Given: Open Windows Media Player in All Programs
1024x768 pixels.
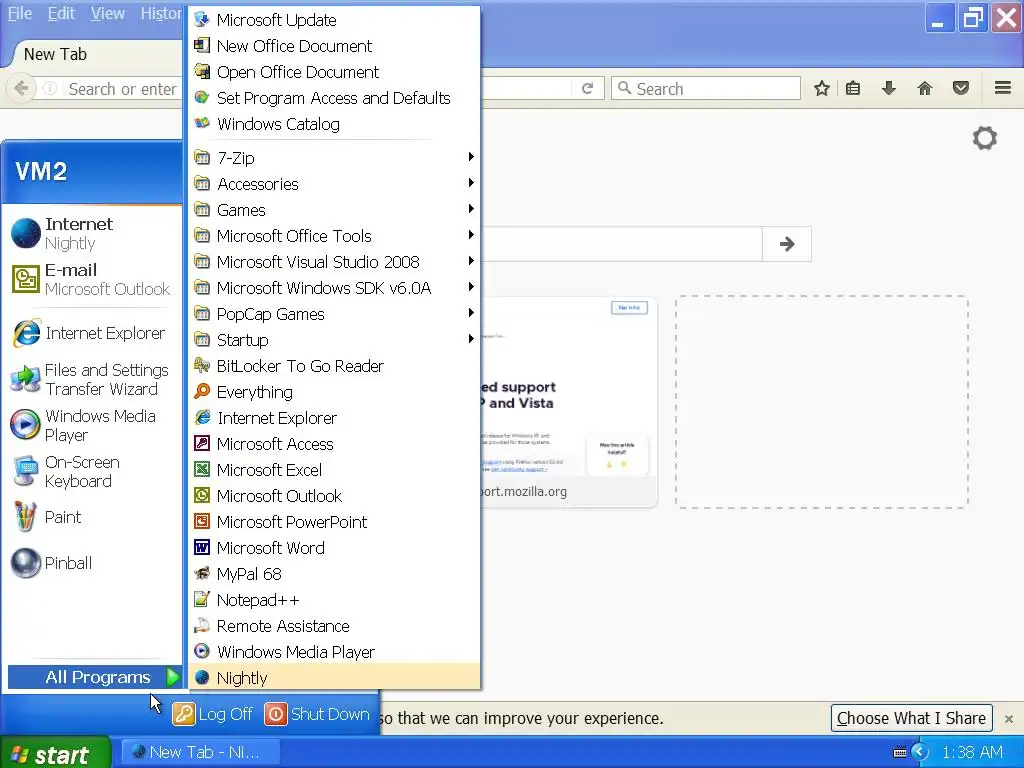Looking at the screenshot, I should [334, 652].
